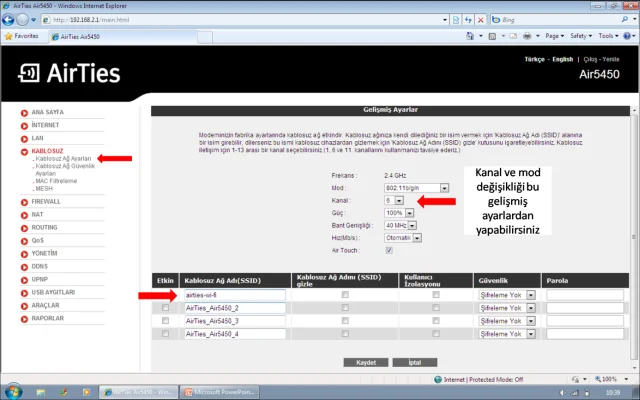Image resolution: width=640 pixels, height=400 pixels.
Task: Click the red Stop loading icon
Action: 481,20
